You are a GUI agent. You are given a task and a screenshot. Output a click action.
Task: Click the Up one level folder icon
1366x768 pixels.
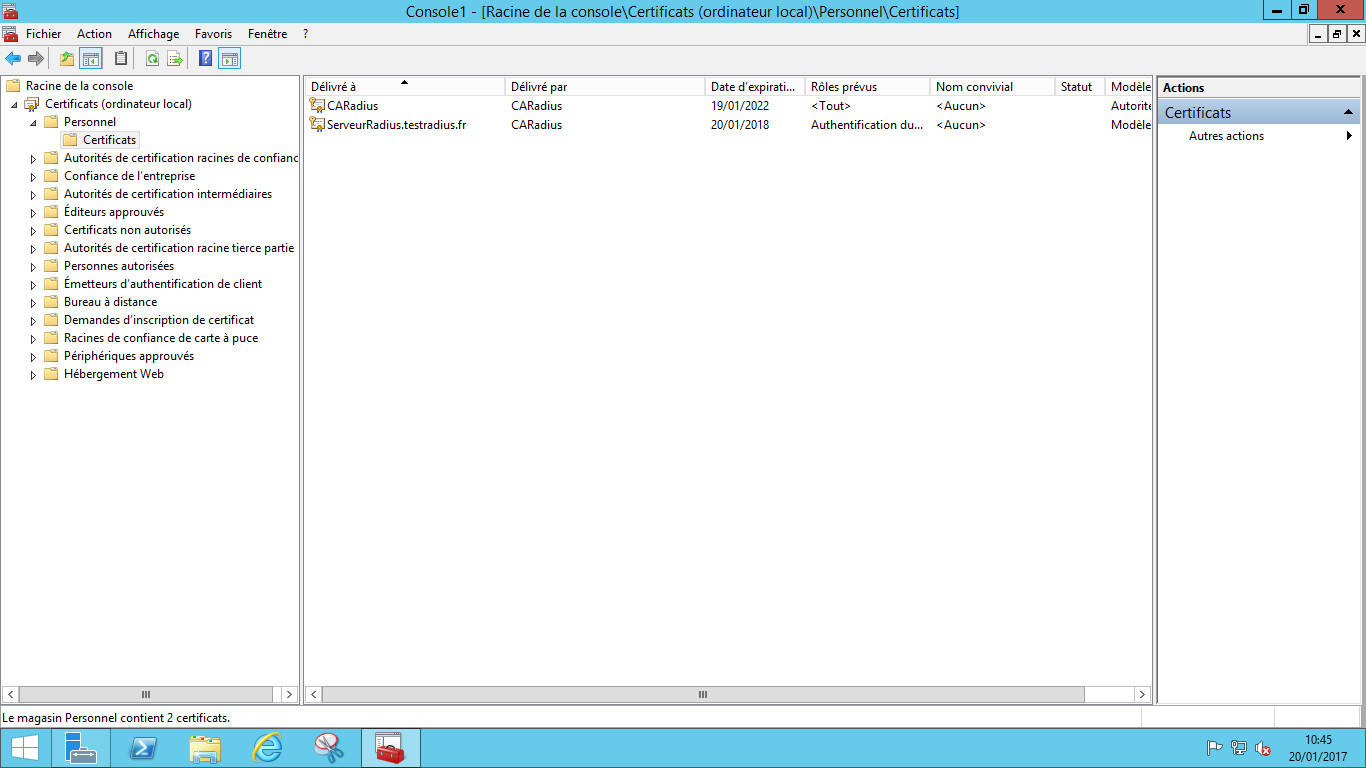coord(67,59)
